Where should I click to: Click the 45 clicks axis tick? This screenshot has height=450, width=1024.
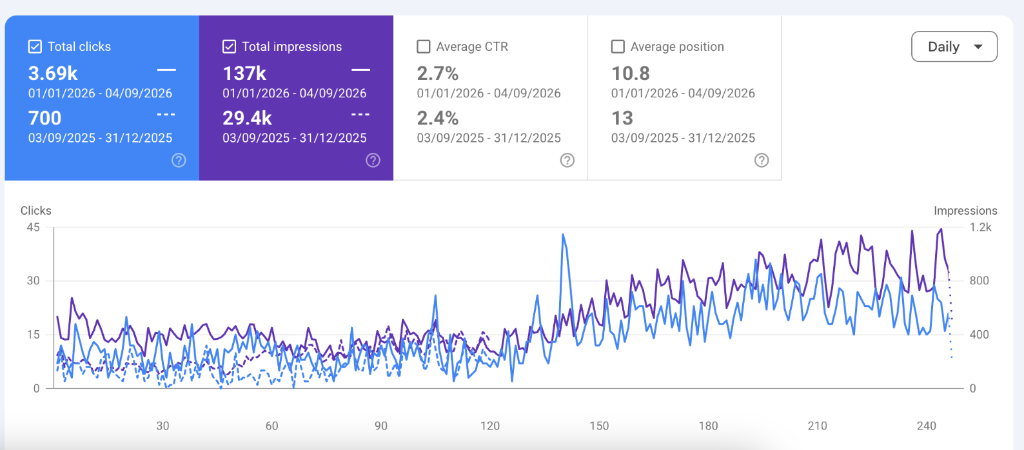tap(33, 227)
